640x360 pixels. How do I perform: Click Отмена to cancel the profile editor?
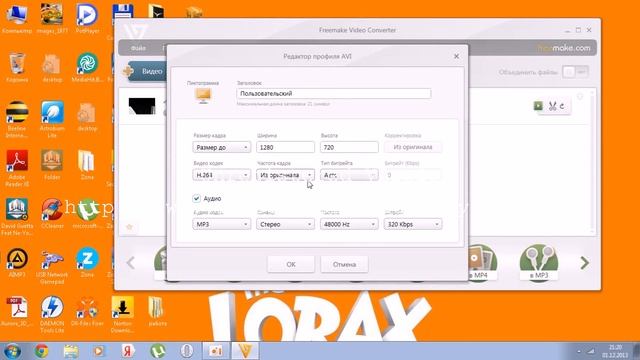tap(344, 264)
